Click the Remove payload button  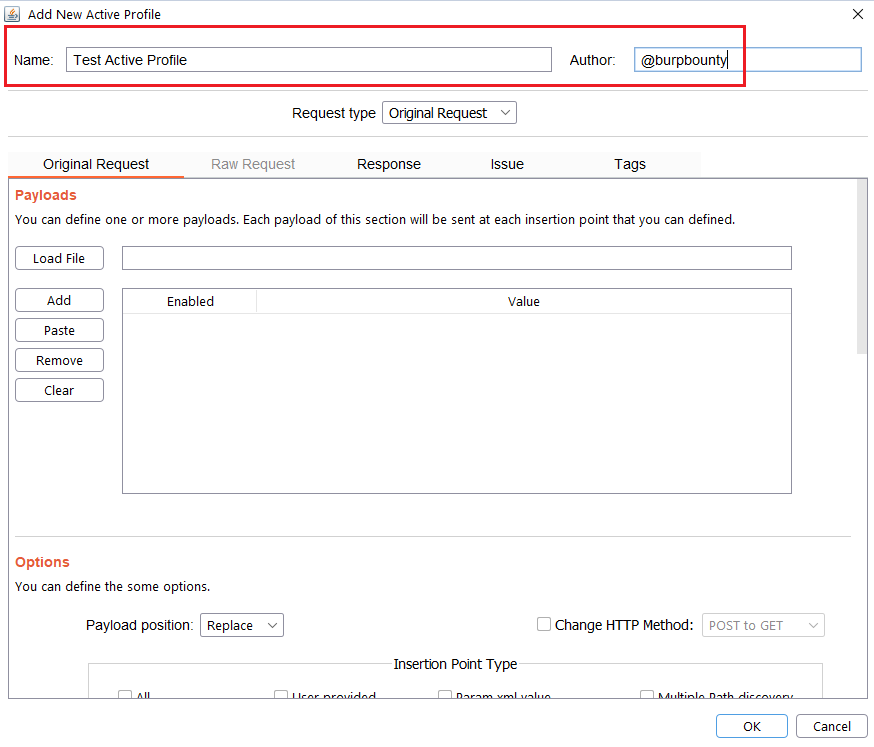pyautogui.click(x=59, y=360)
